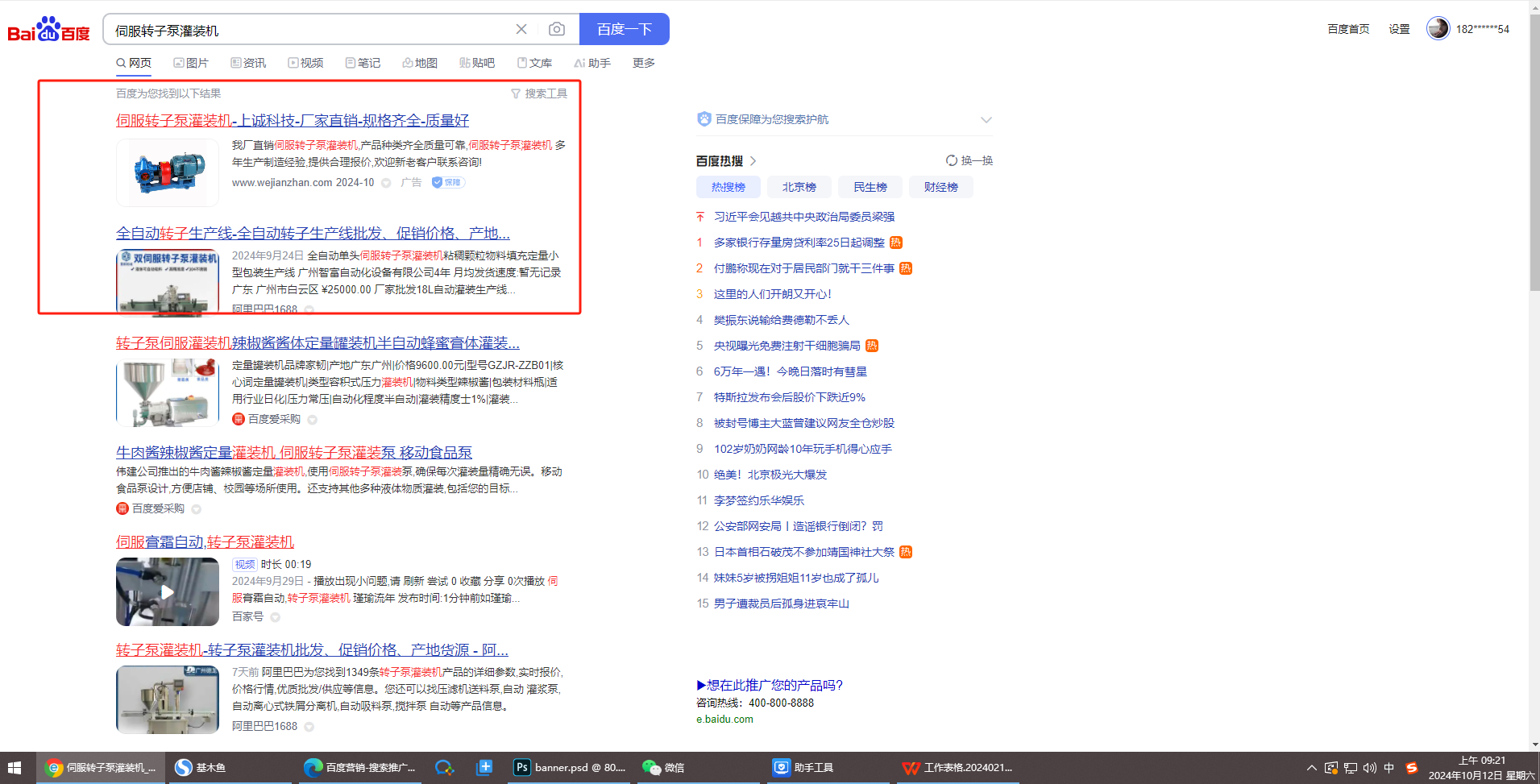This screenshot has width=1540, height=784.
Task: Open Photoshop banner.psd from the taskbar
Action: coord(570,767)
